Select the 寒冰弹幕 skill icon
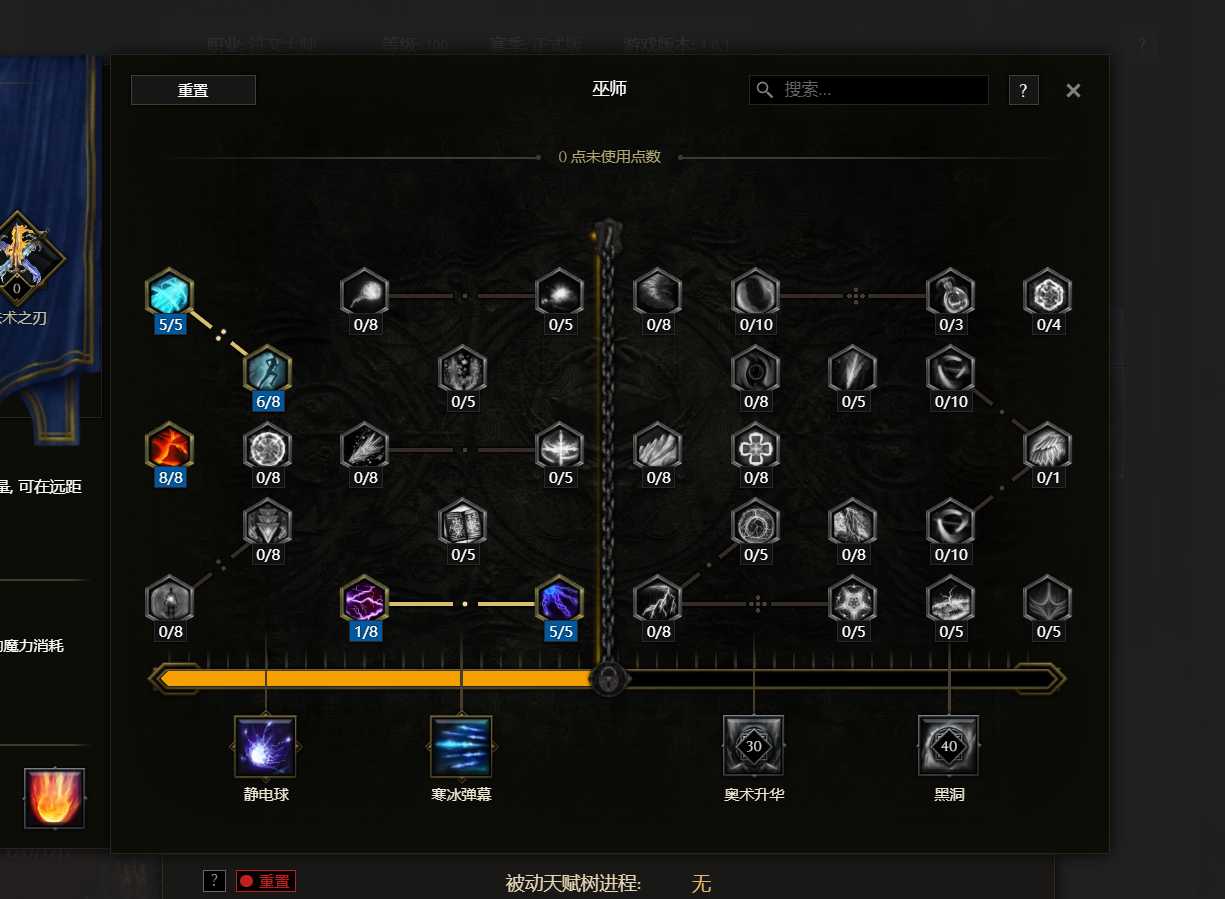Viewport: 1225px width, 899px height. (x=461, y=746)
